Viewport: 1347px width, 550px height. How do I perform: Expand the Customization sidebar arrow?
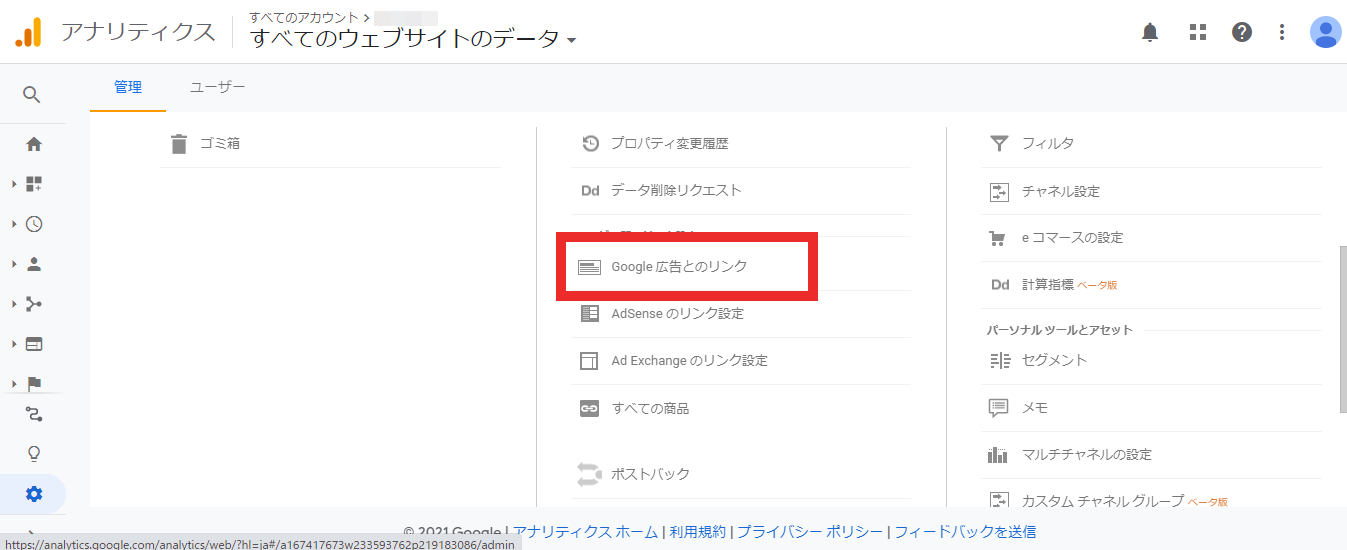[14, 184]
